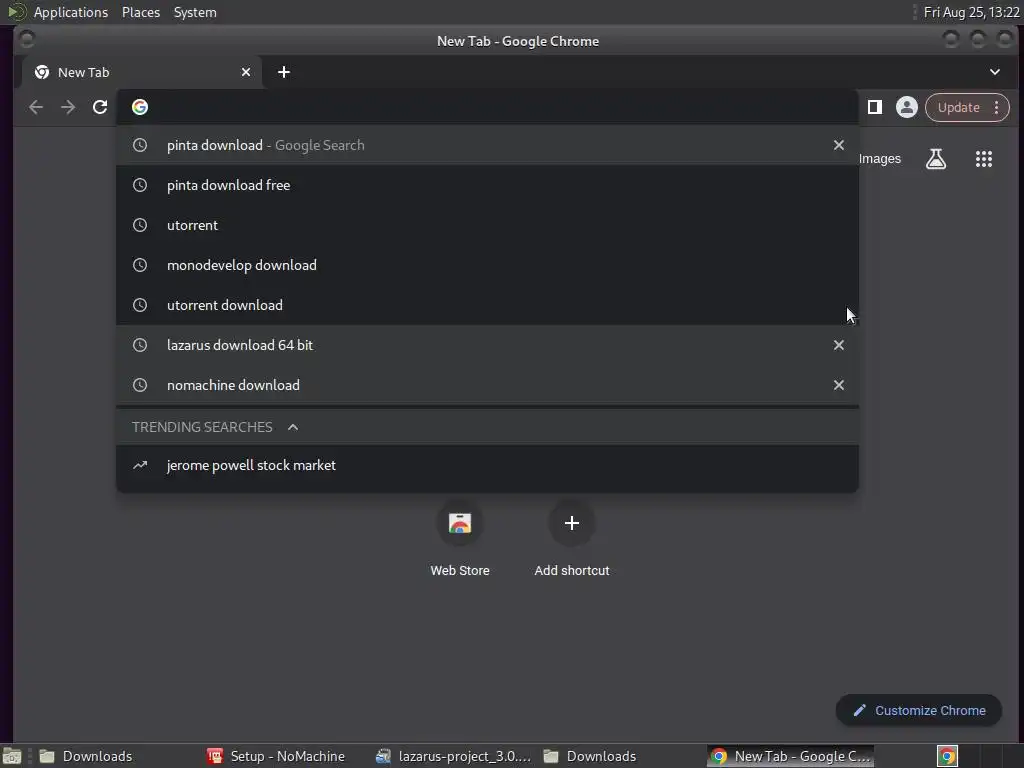Select the New Tab tab
This screenshot has width=1024, height=768.
tap(142, 72)
